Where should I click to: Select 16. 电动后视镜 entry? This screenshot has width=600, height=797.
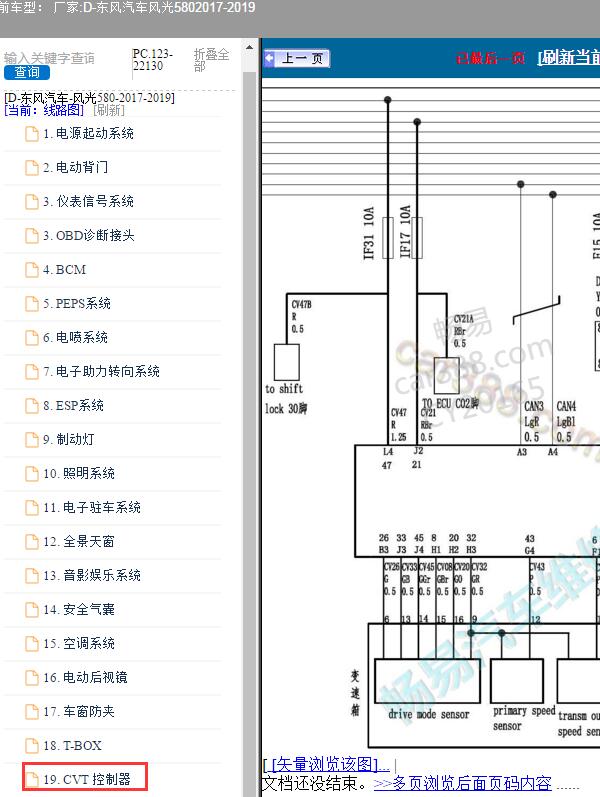(x=85, y=678)
